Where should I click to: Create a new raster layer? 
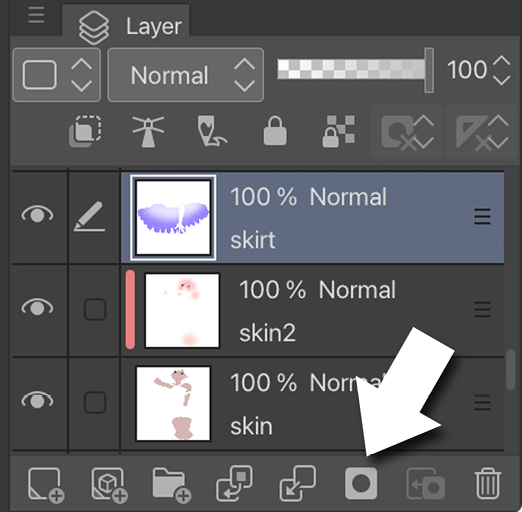[x=46, y=484]
